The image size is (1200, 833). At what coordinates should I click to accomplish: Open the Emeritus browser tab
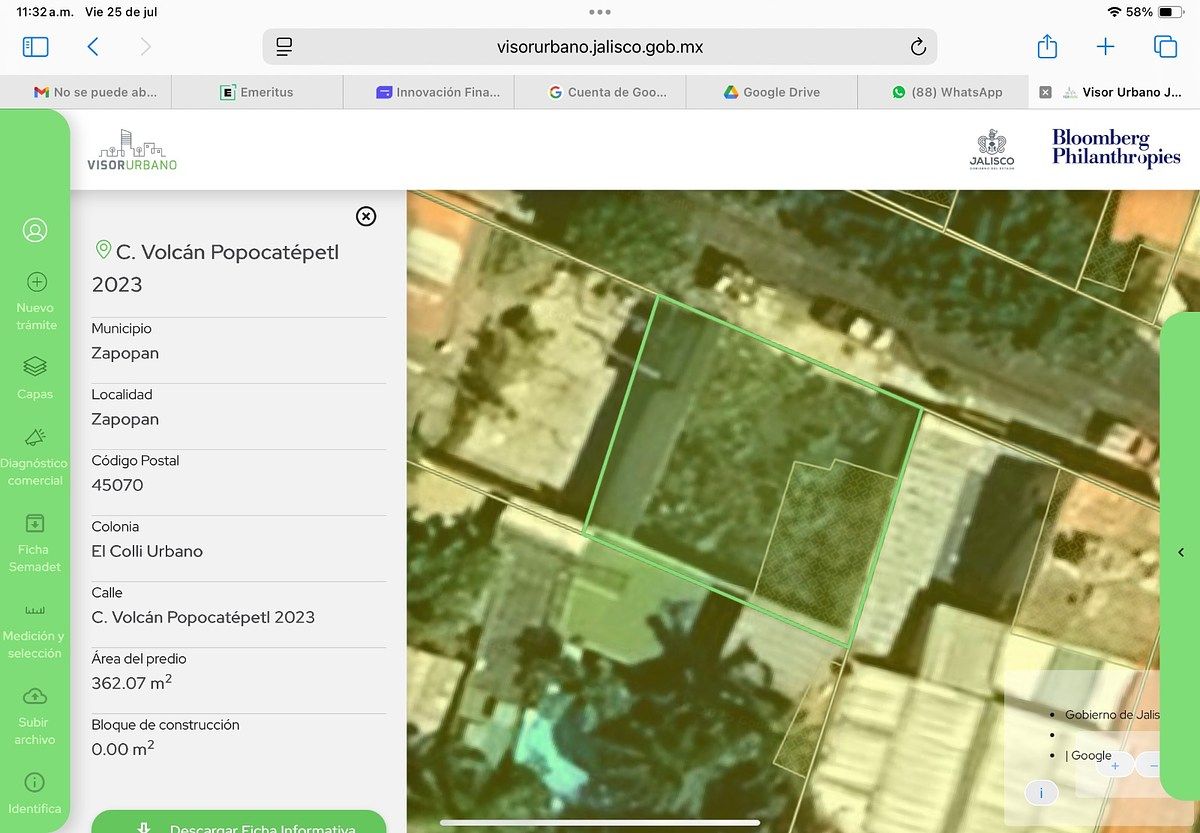[257, 92]
